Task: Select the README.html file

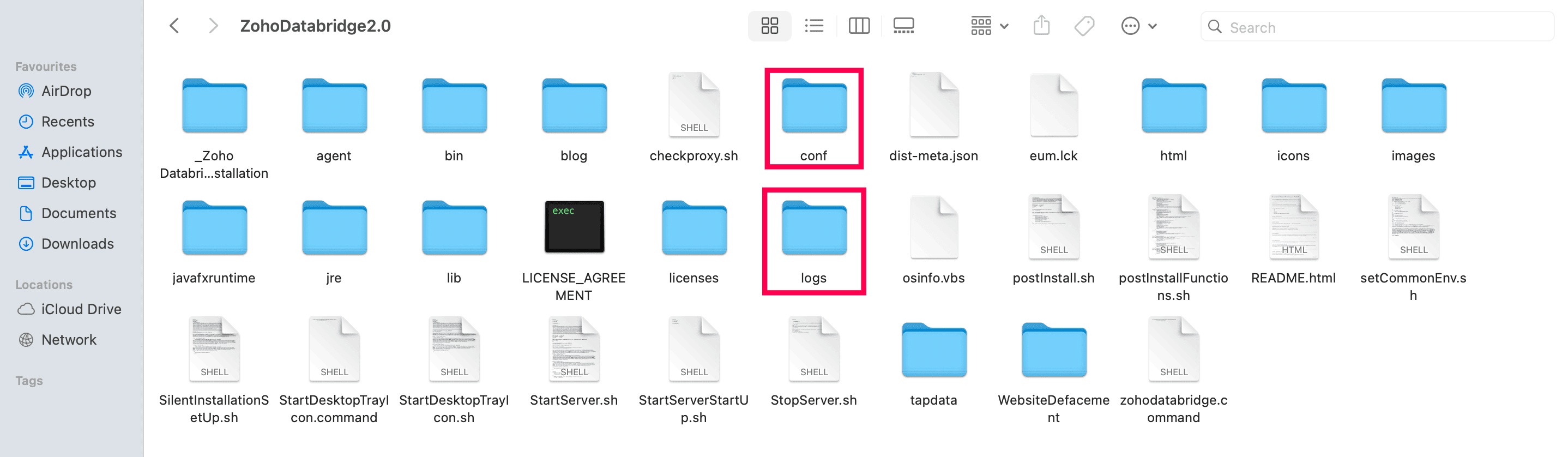Action: (1293, 226)
